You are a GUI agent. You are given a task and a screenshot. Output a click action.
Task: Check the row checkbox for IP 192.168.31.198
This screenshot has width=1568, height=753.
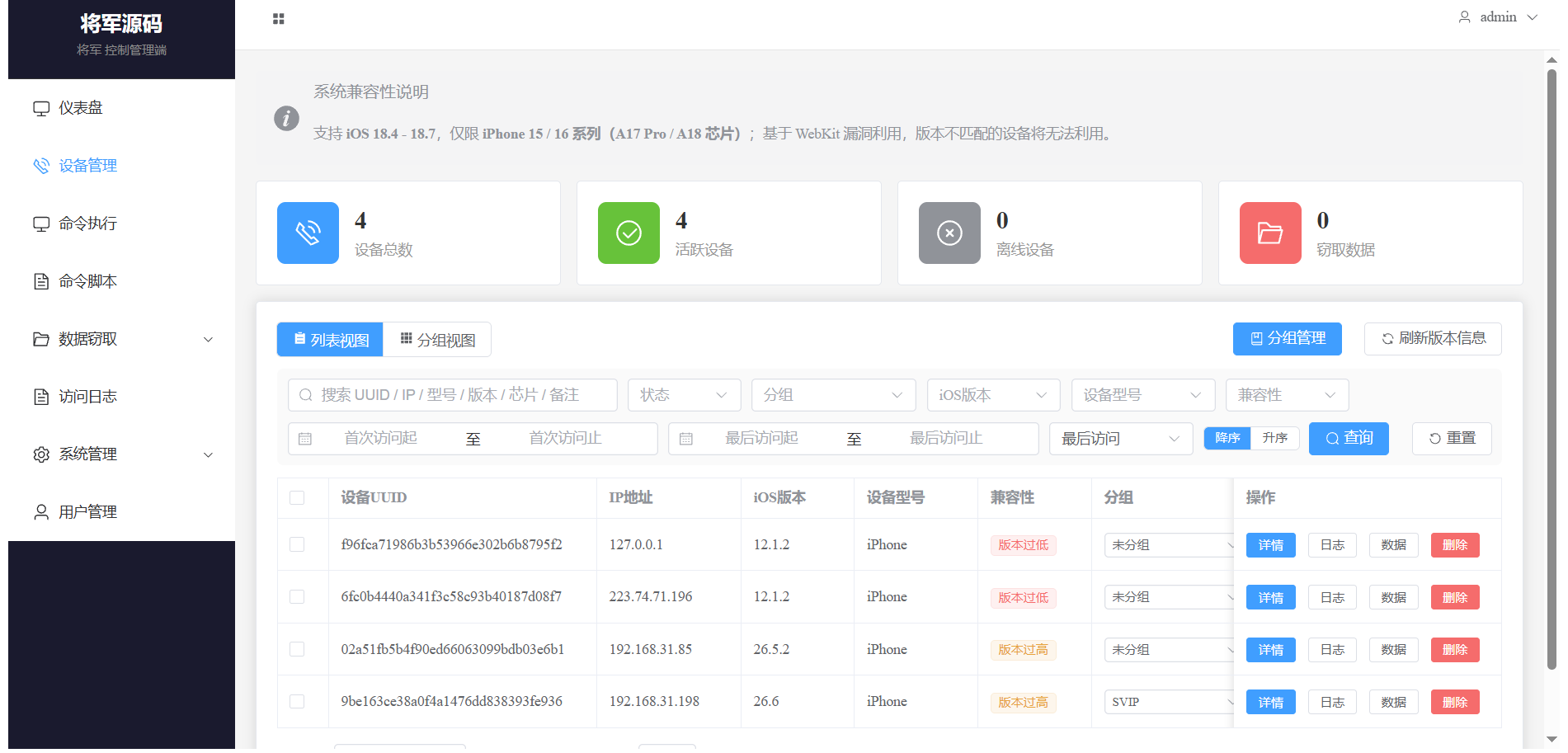click(x=297, y=701)
